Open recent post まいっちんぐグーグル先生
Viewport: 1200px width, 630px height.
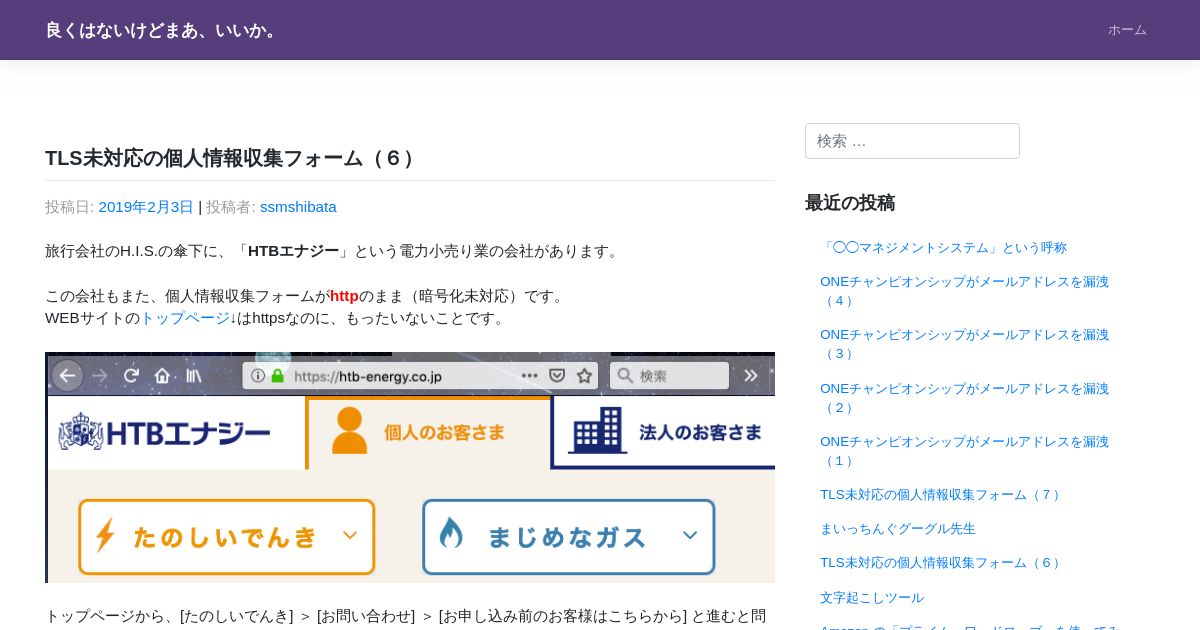tap(898, 529)
